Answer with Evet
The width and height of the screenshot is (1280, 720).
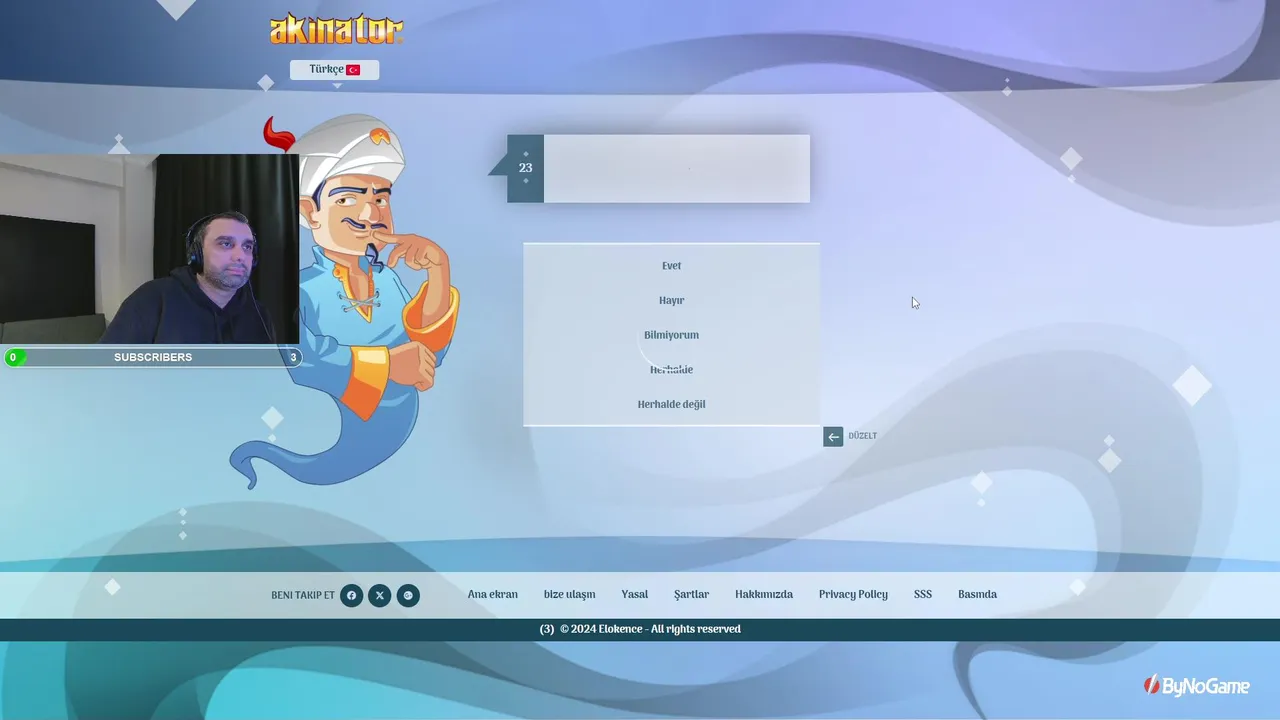671,266
